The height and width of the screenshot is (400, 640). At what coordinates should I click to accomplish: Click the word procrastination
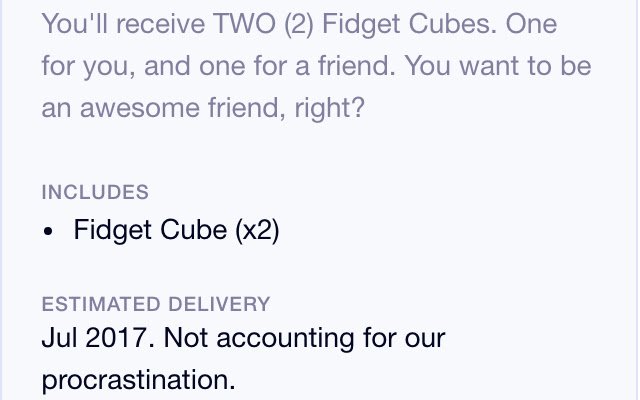click(139, 380)
